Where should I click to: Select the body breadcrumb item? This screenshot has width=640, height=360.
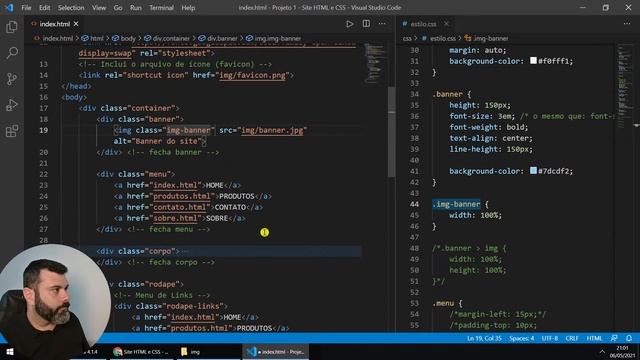[x=128, y=38]
